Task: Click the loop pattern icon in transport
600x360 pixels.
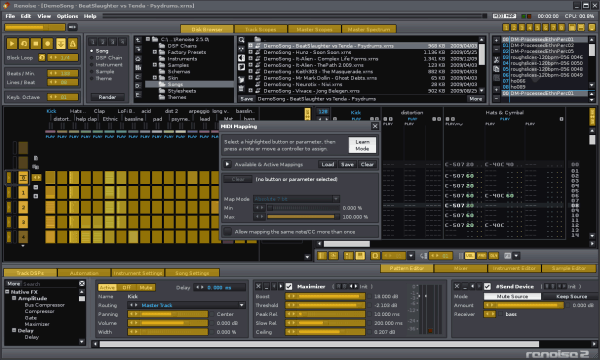Action: 24,44
